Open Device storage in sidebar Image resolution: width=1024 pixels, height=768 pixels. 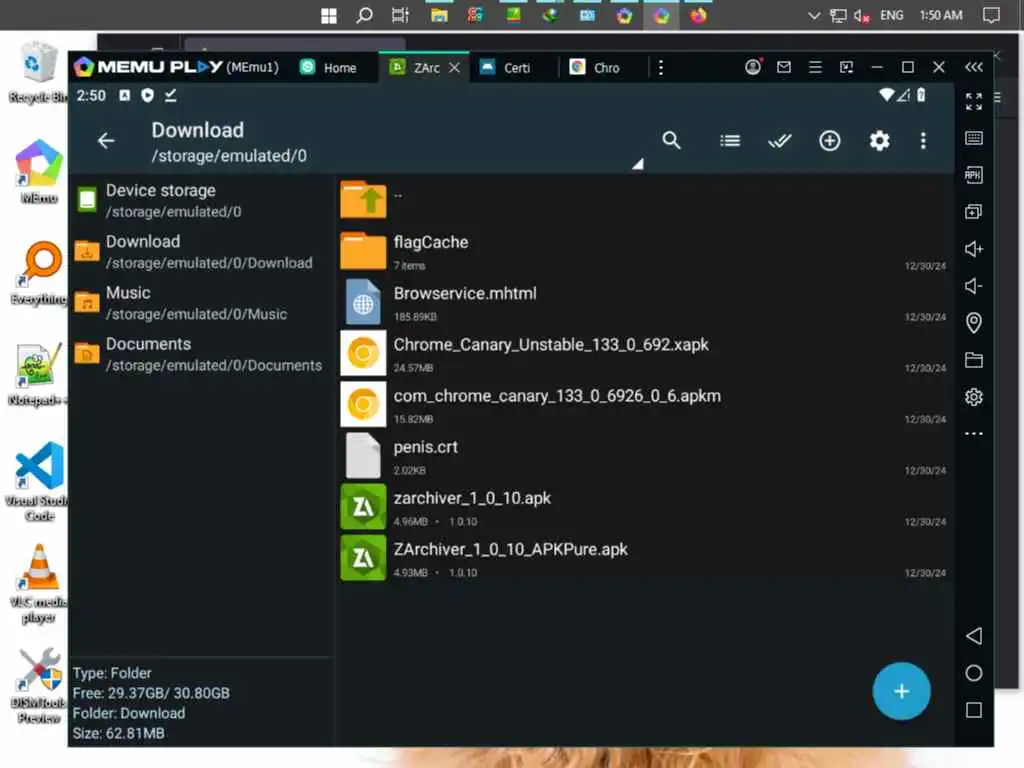point(202,200)
